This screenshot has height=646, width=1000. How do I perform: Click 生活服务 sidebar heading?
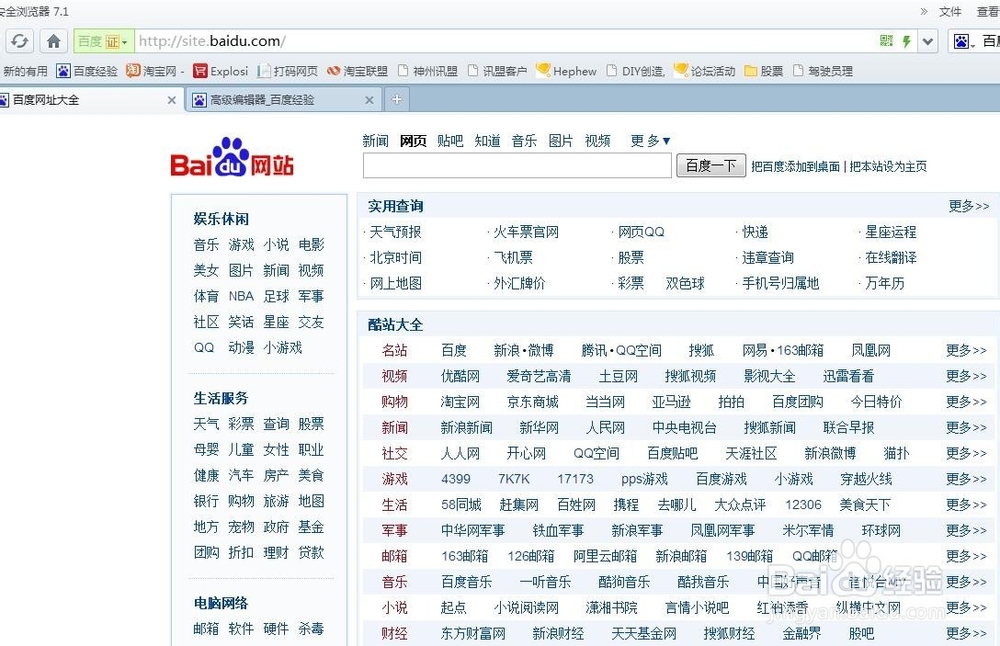click(x=221, y=399)
